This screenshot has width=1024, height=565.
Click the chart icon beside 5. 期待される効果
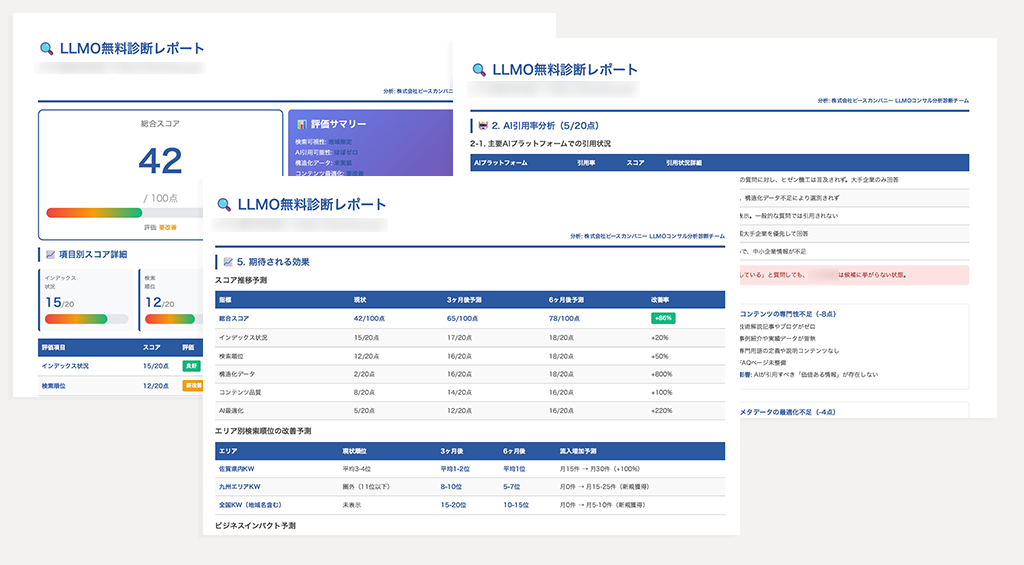228,262
